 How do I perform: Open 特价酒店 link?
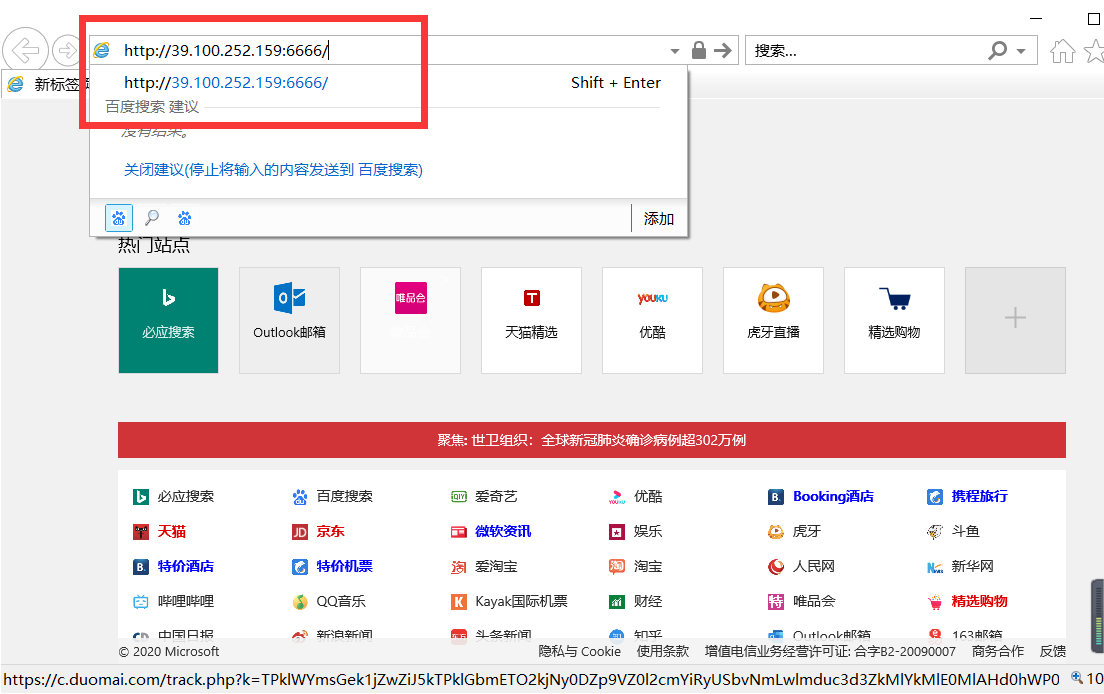[x=186, y=566]
